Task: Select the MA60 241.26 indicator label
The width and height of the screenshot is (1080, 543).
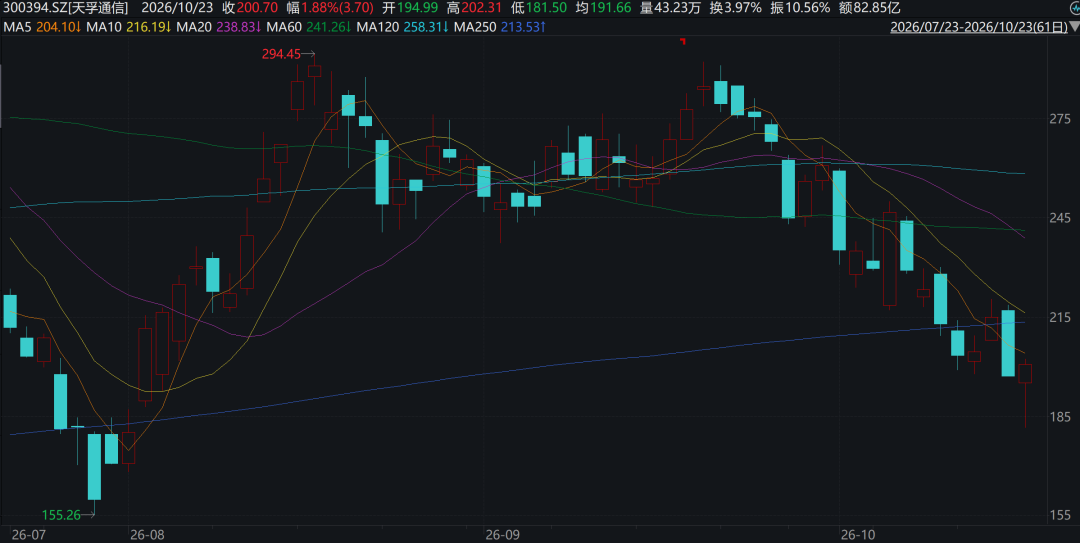Action: (x=309, y=28)
